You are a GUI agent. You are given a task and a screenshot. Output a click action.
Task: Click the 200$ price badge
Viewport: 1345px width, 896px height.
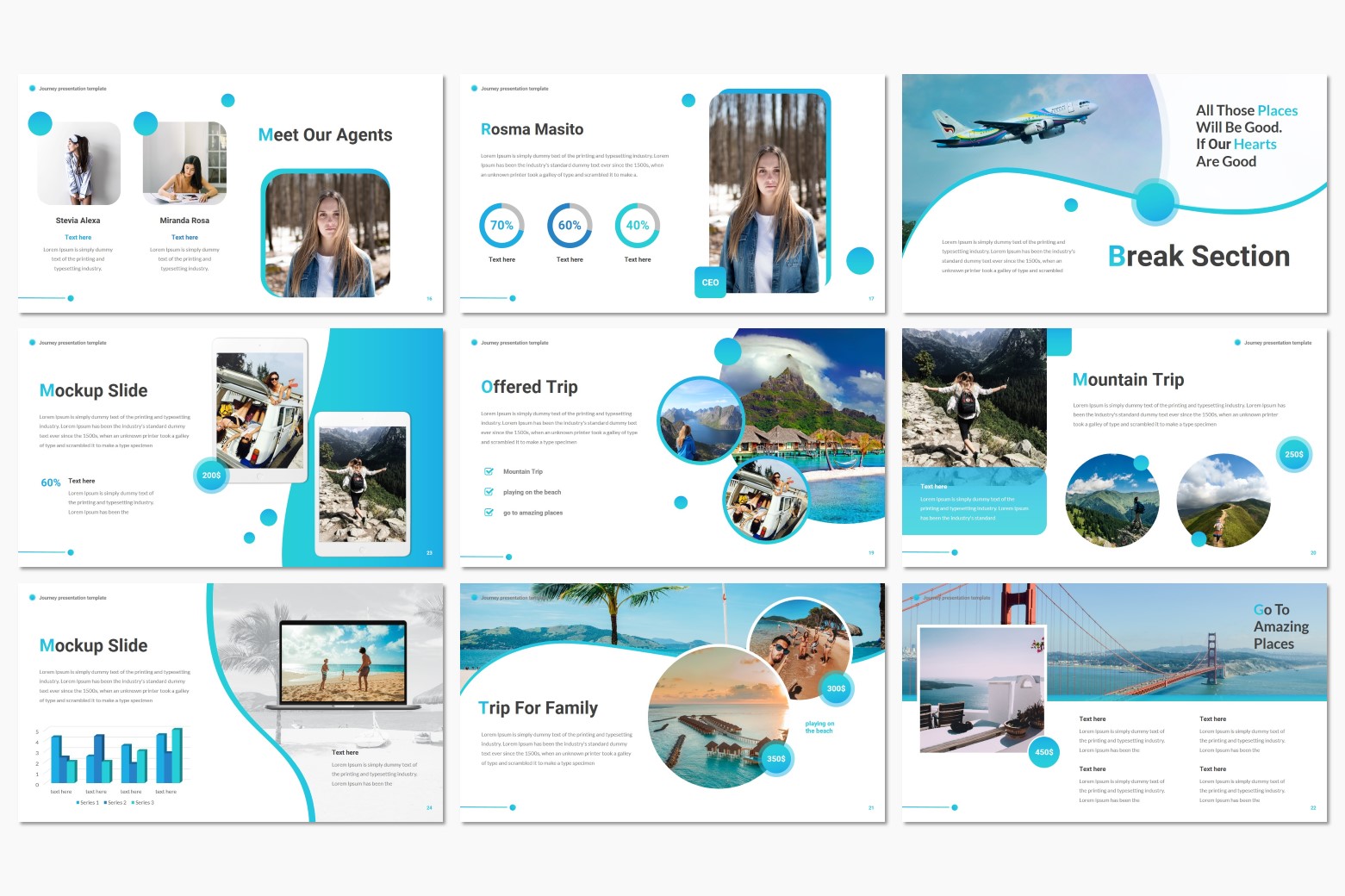point(211,476)
